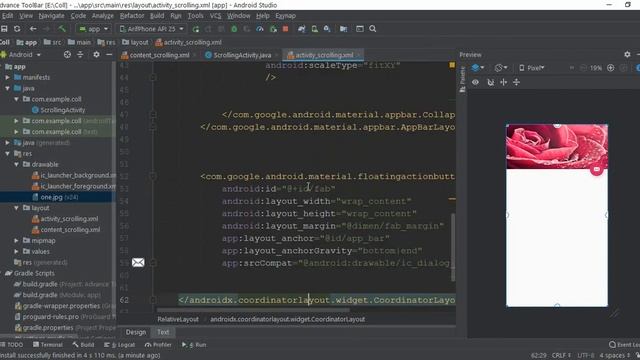Toggle the Preview view options eye icon
Screen dimensions: 640x360
476,82
